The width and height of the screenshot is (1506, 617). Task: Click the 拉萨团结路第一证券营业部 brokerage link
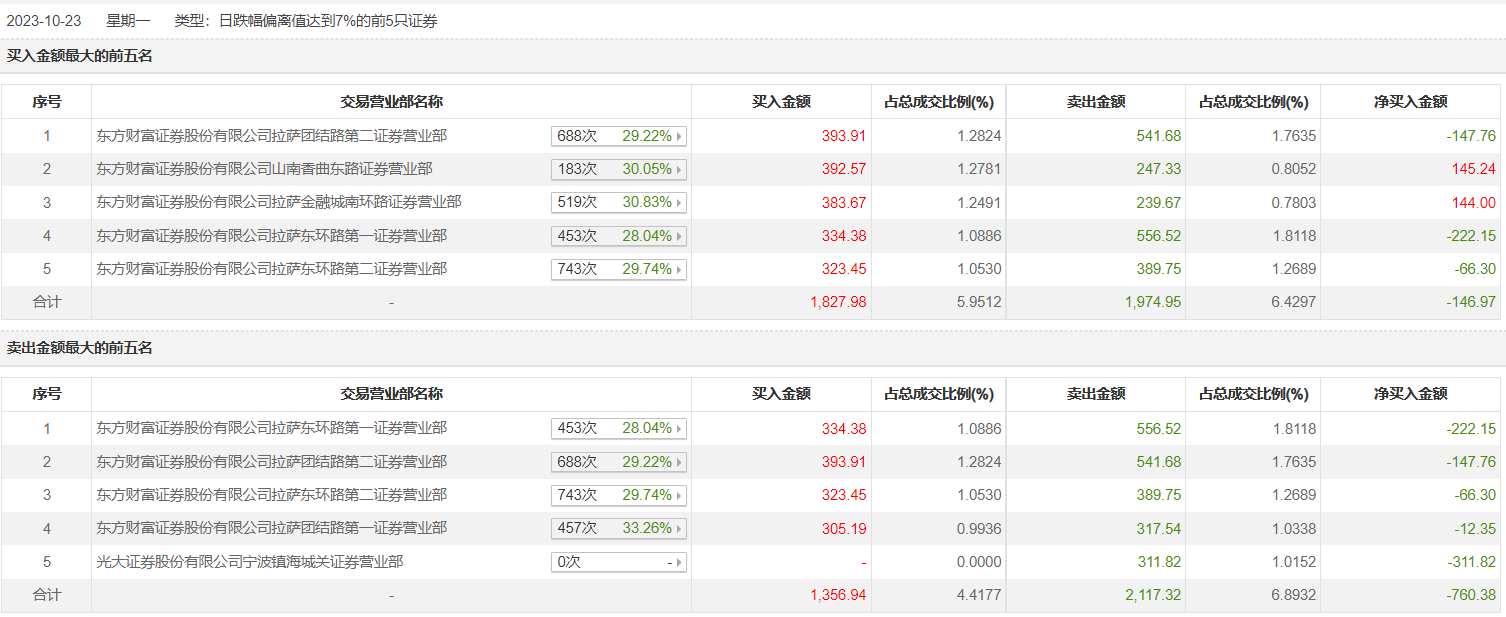point(271,527)
